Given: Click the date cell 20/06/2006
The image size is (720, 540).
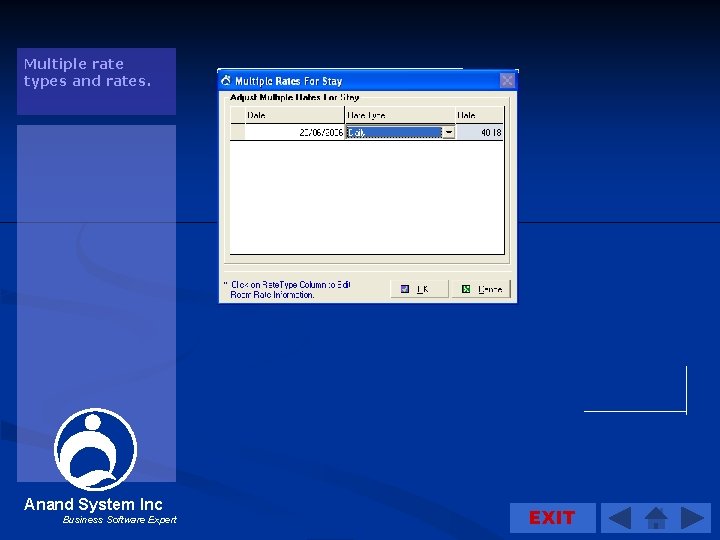Looking at the screenshot, I should 294,133.
